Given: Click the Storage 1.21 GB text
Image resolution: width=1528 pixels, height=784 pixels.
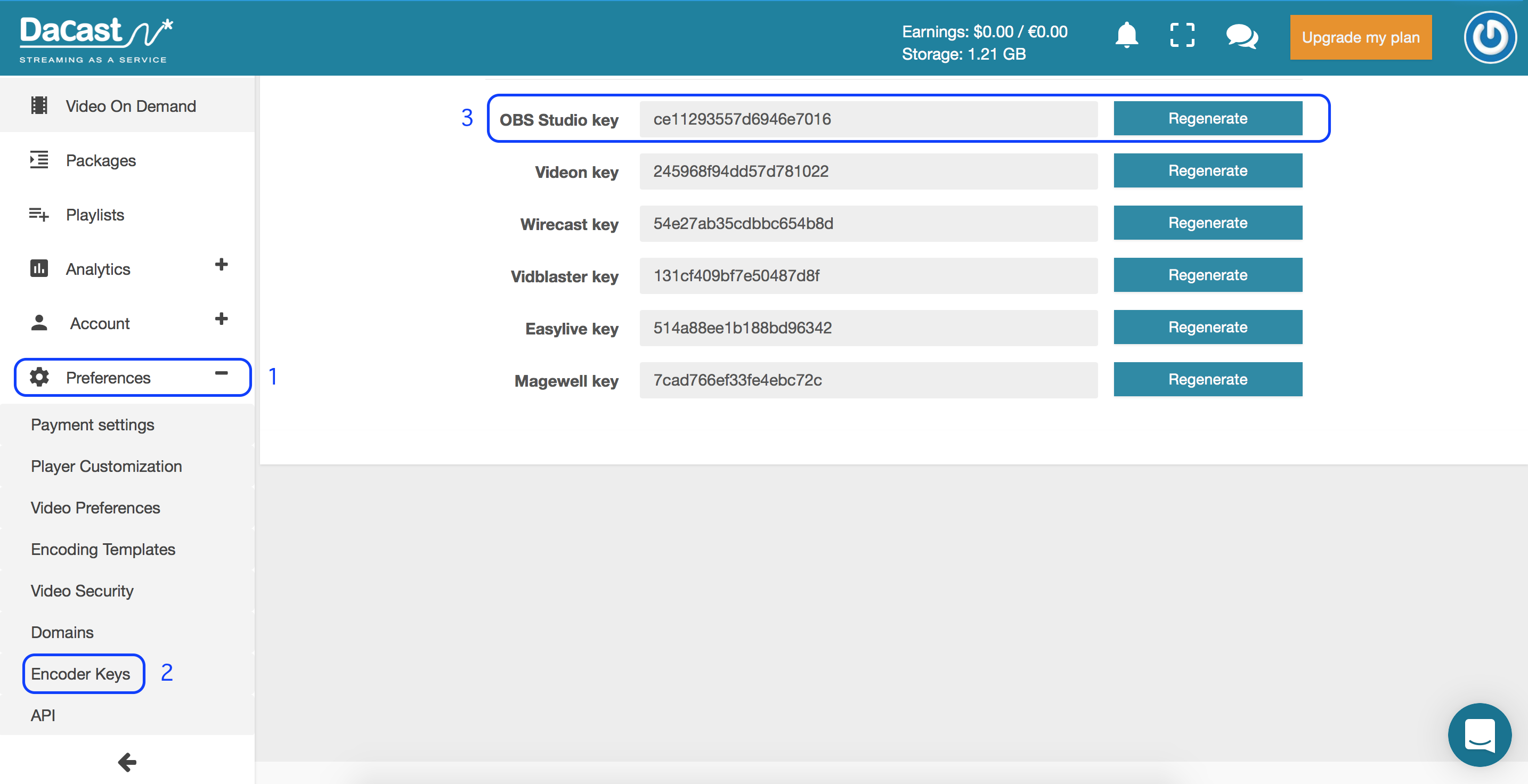Looking at the screenshot, I should [x=963, y=54].
